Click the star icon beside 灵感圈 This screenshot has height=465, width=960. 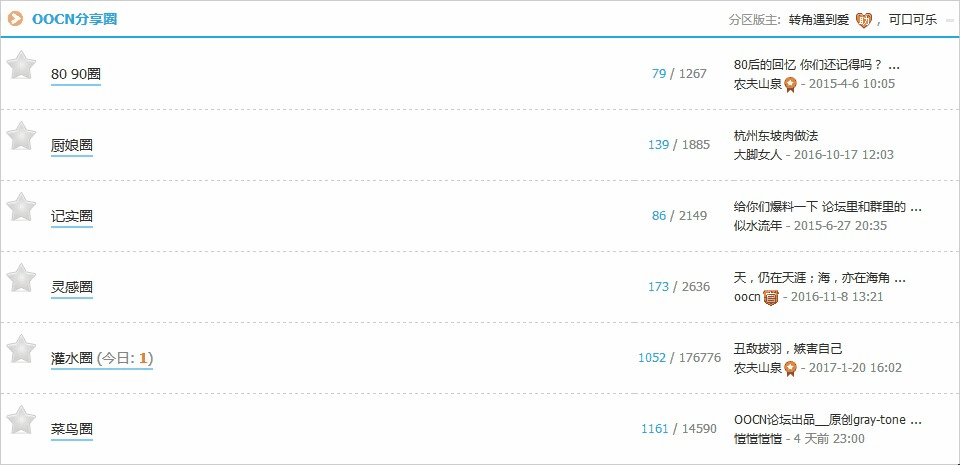[21, 278]
